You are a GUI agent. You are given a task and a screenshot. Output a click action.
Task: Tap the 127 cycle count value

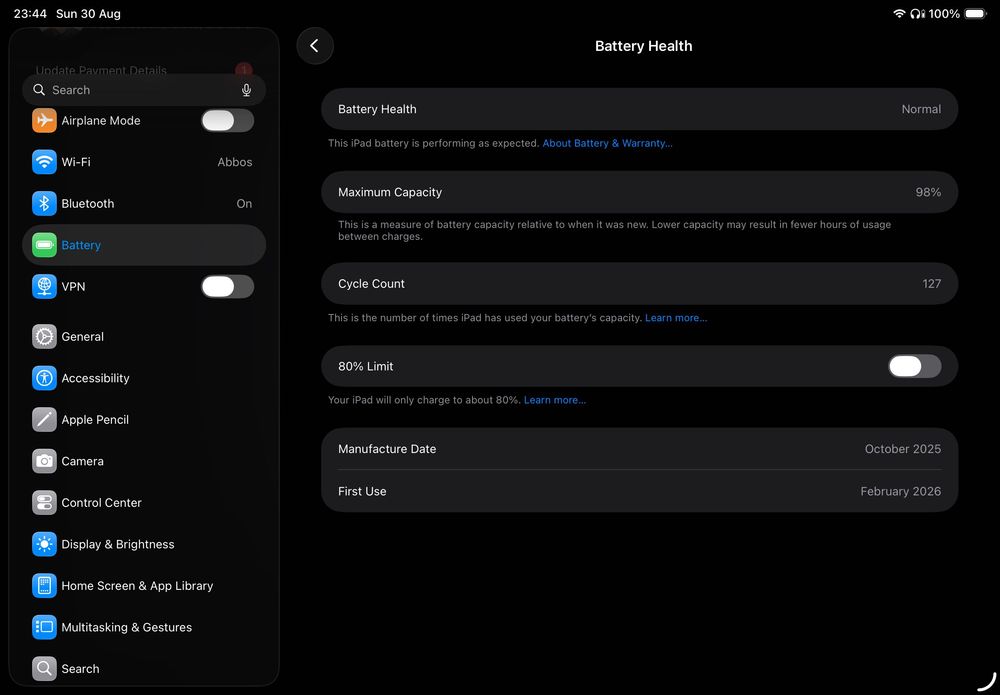(x=932, y=284)
